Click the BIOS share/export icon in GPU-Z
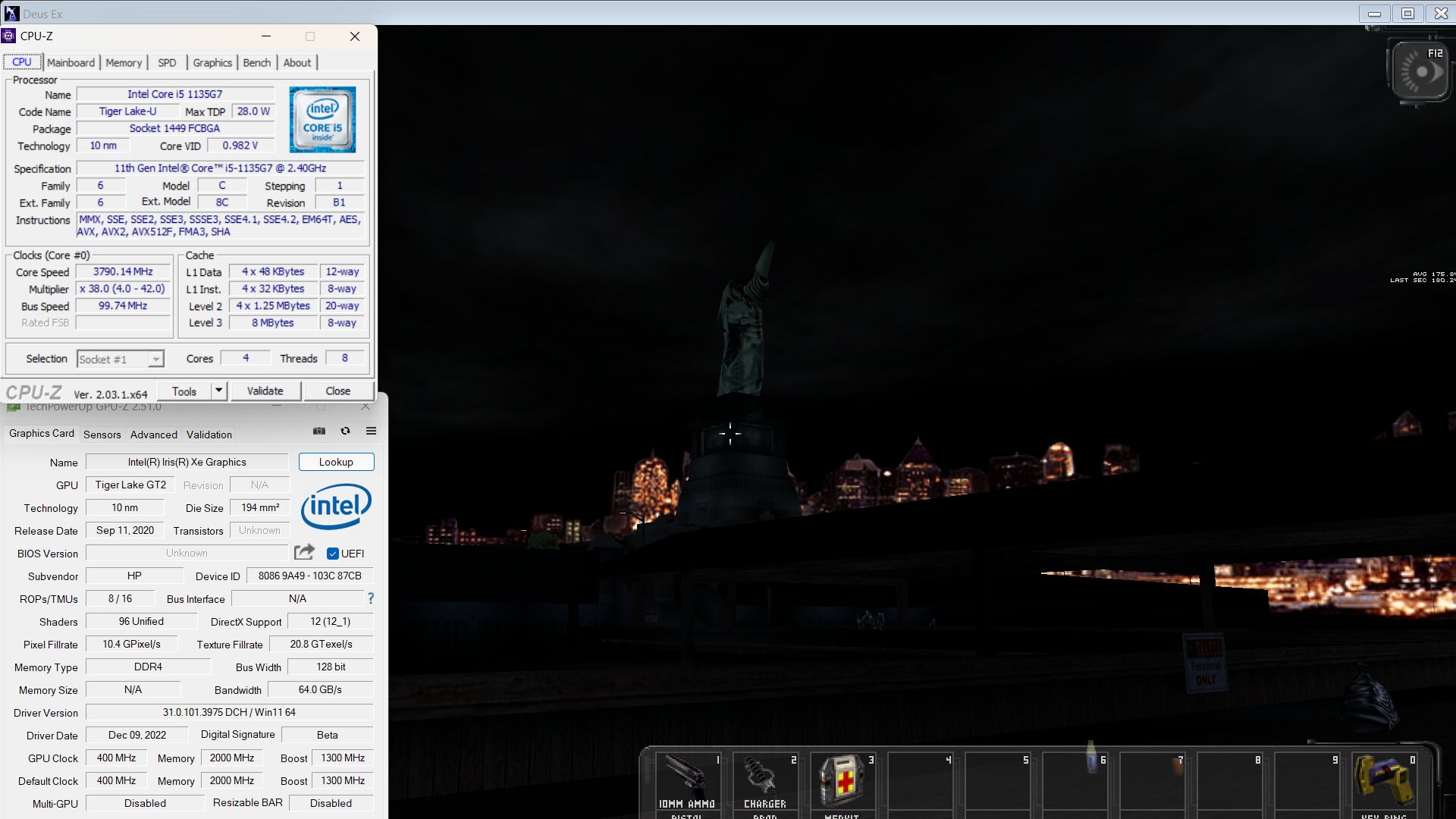Screen dimensions: 1456x819 (304, 552)
